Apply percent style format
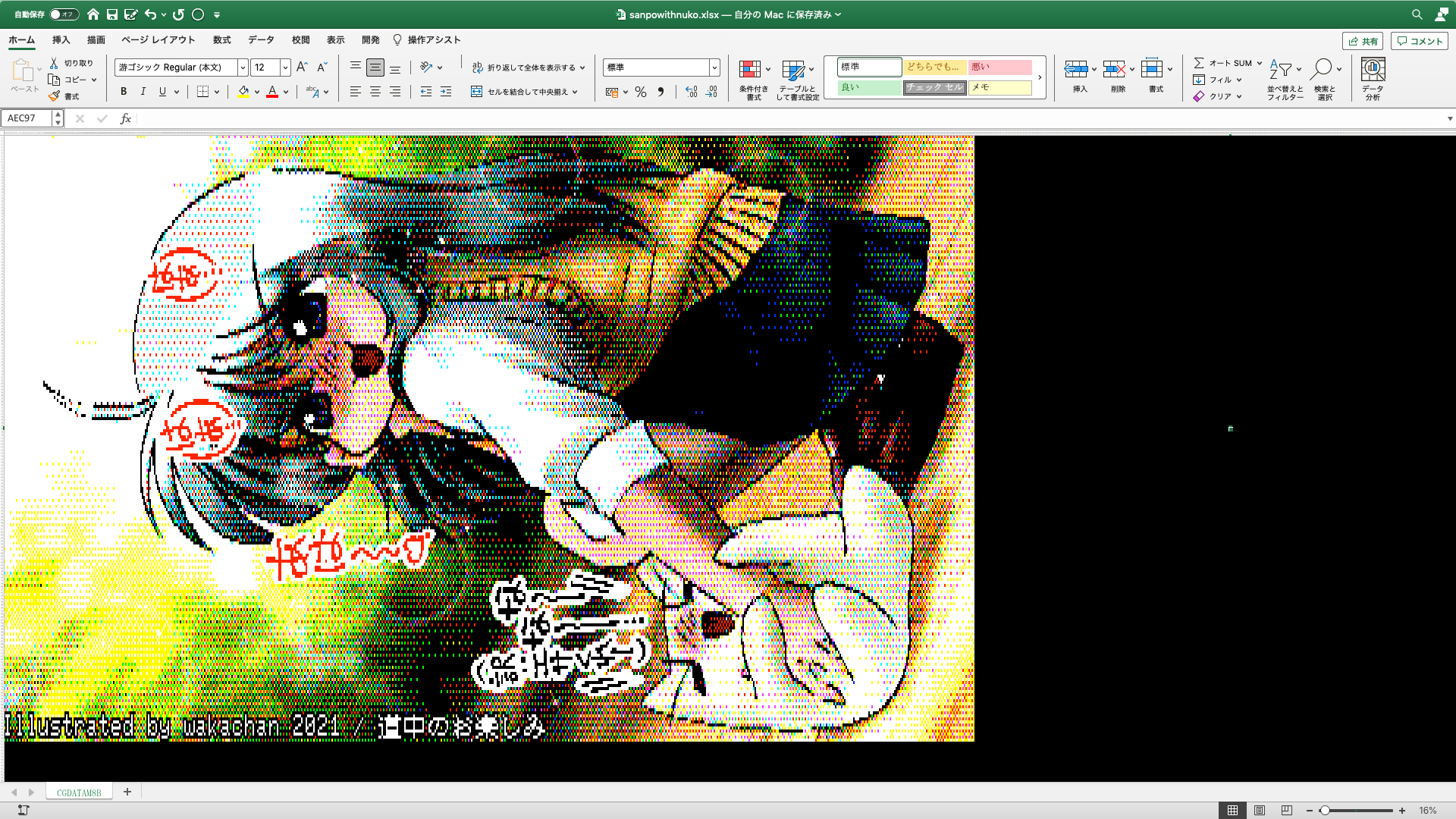 coord(641,92)
